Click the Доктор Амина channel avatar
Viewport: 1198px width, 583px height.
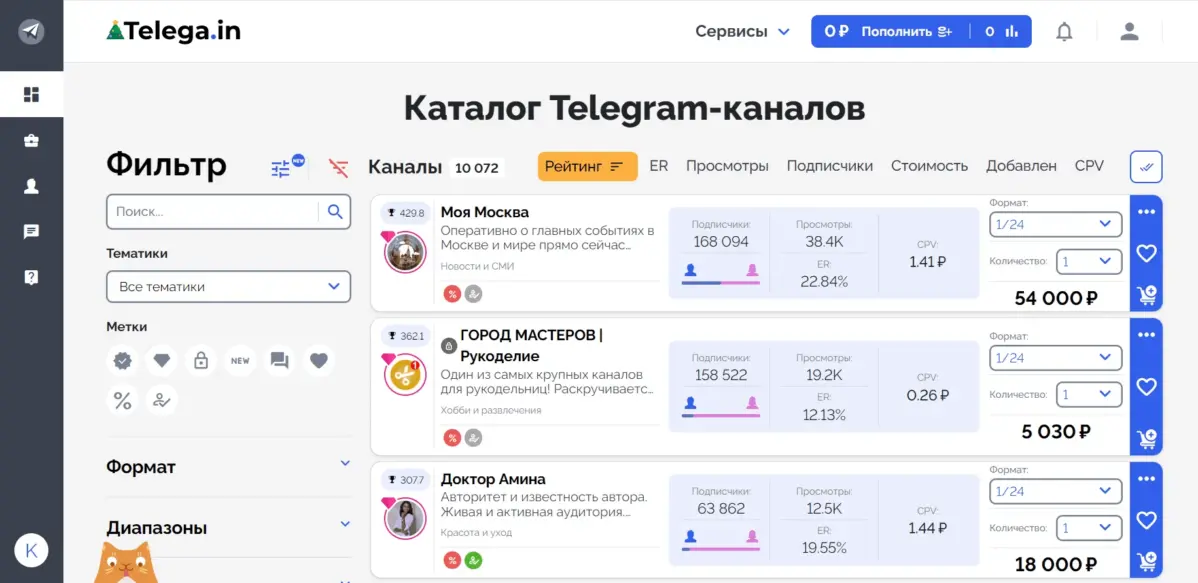(x=405, y=520)
